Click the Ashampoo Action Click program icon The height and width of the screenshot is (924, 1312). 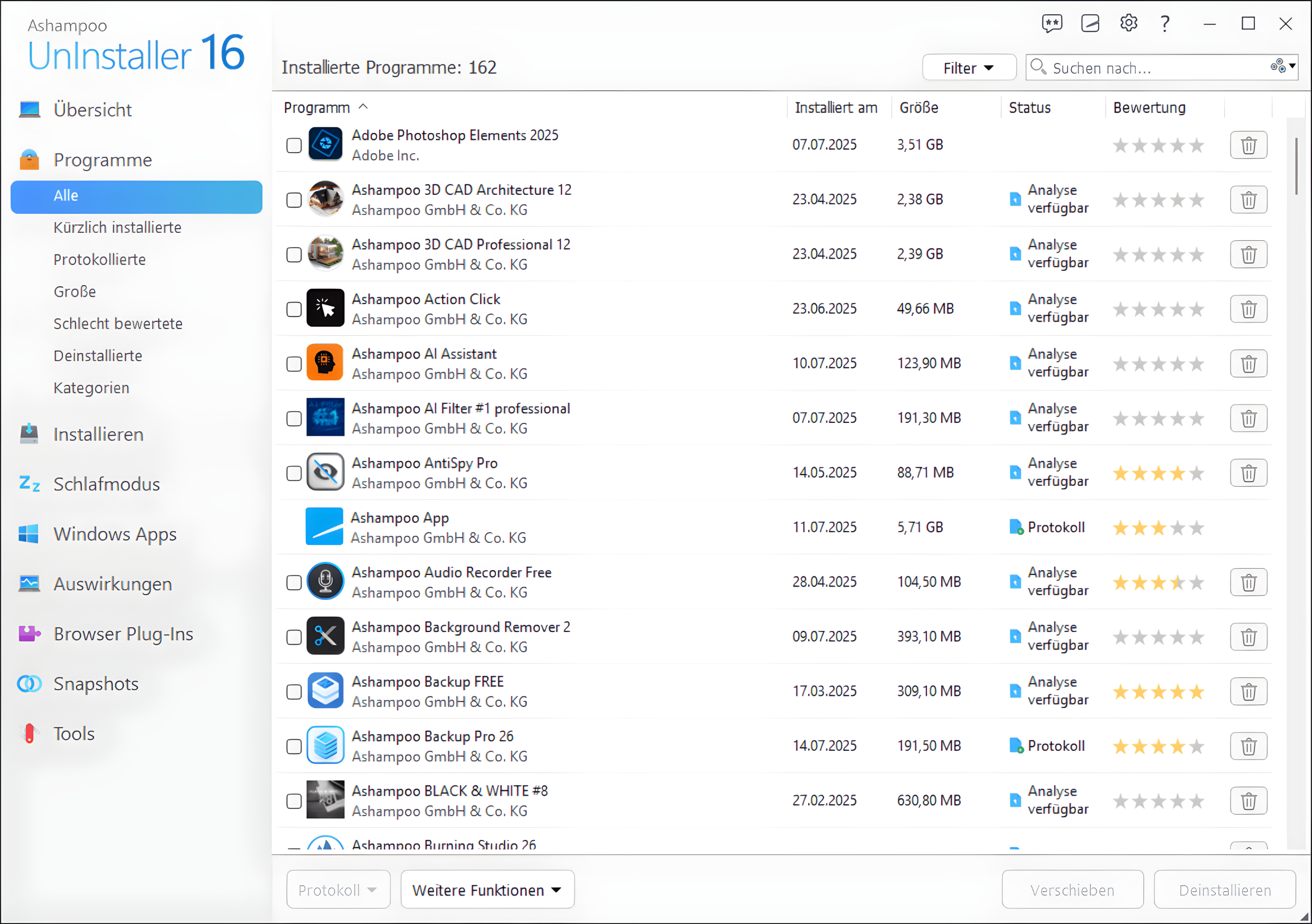(325, 308)
